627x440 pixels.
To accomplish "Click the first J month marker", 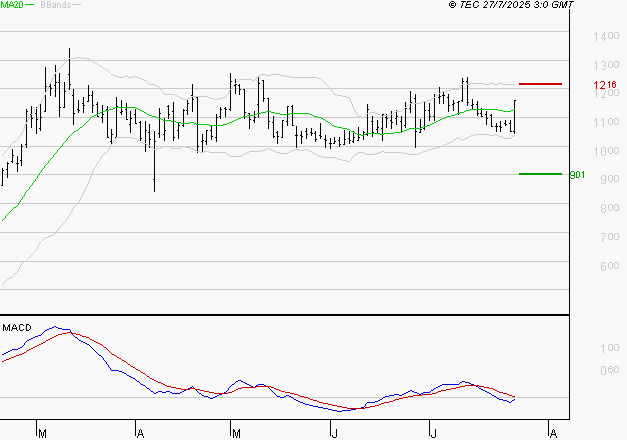I will point(335,434).
